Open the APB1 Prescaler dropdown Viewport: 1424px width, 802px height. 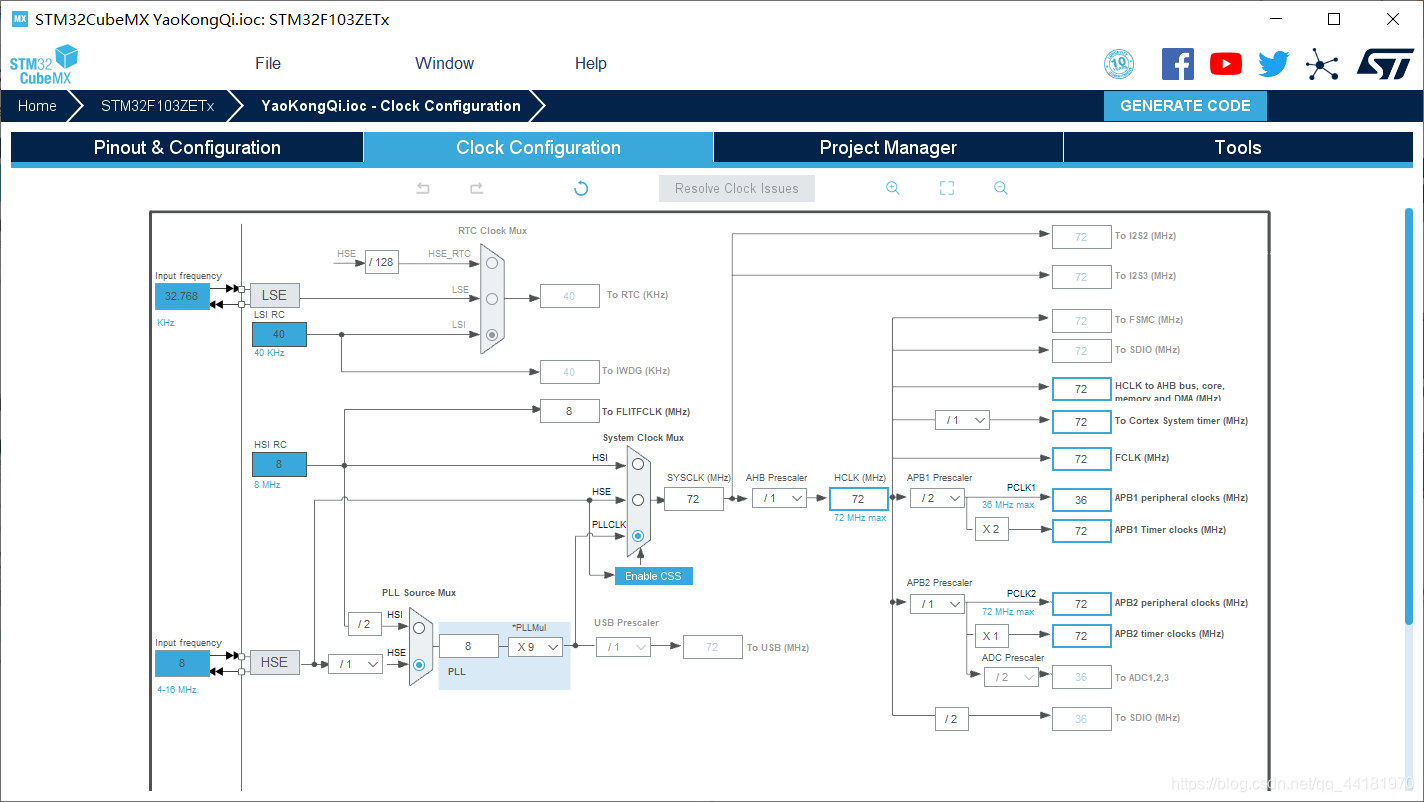pyautogui.click(x=937, y=498)
